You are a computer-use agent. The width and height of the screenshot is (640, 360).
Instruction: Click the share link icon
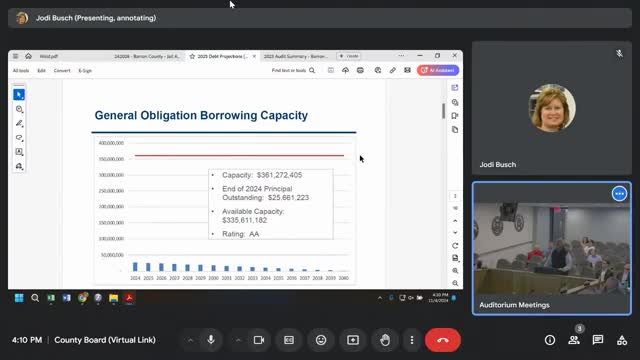point(392,70)
